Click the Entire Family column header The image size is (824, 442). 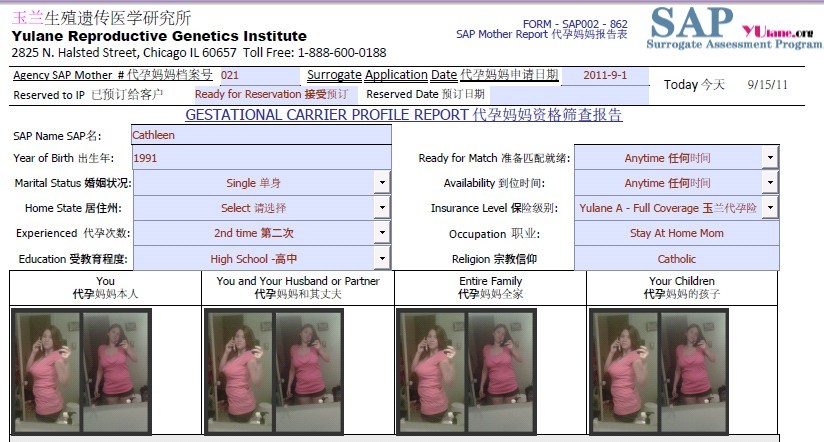pos(490,287)
